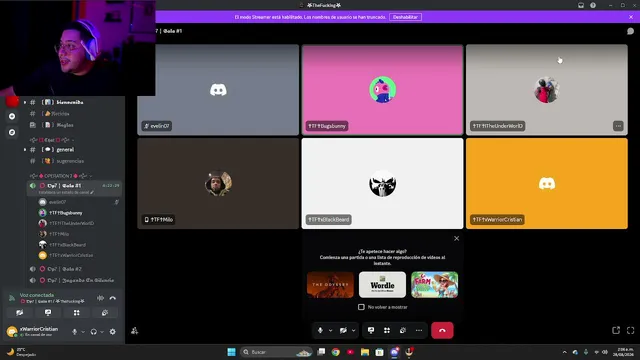Open the Op7 | Sala #1 voice channel

tap(74, 188)
